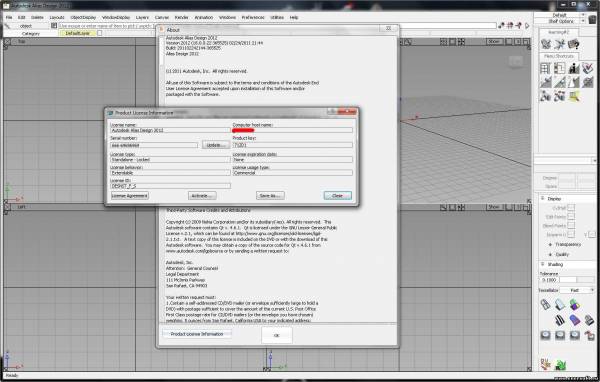Open the Render menu
Viewport: 600px width, 382px height.
(181, 17)
